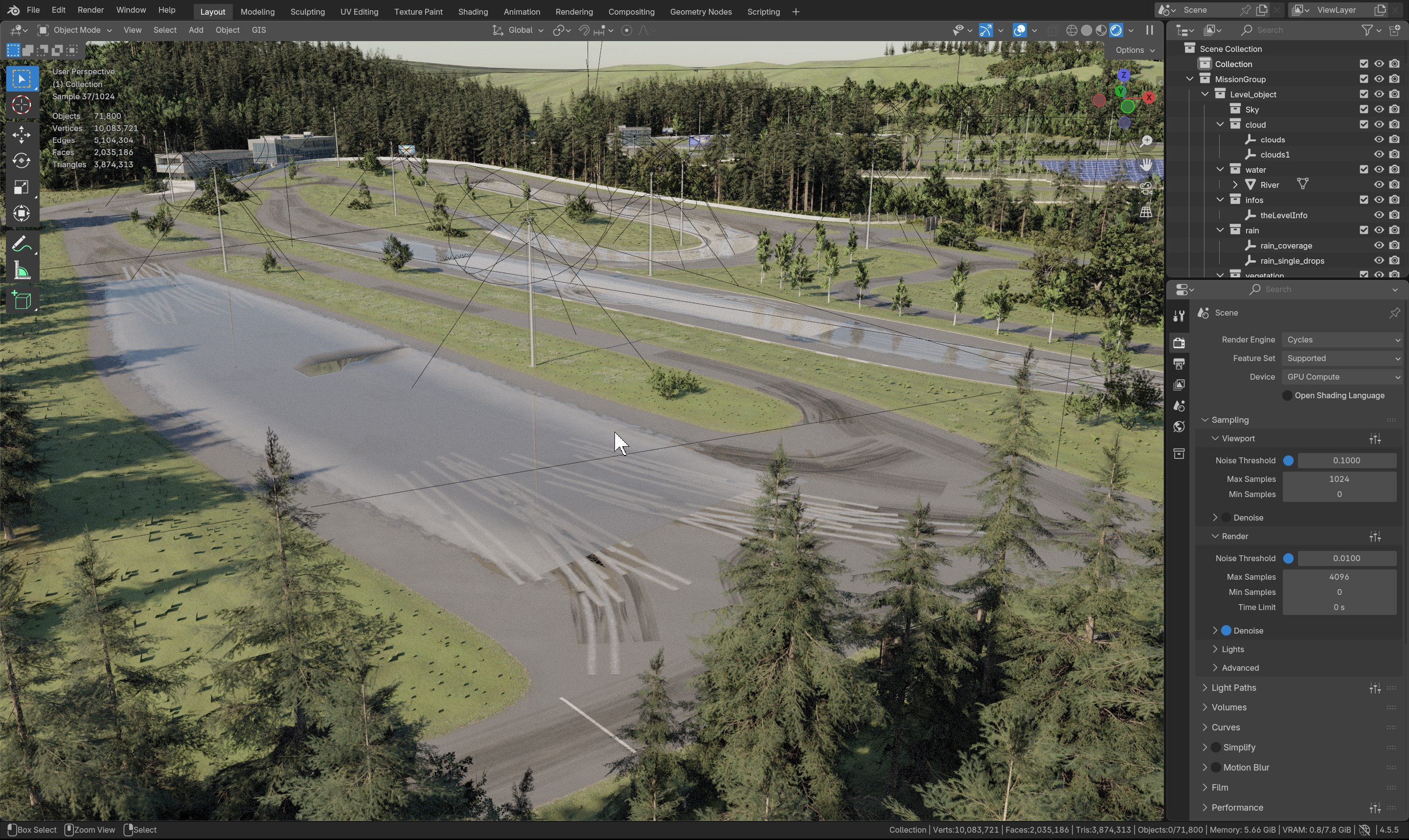
Task: Switch to the Shading workspace tab
Action: pos(473,11)
